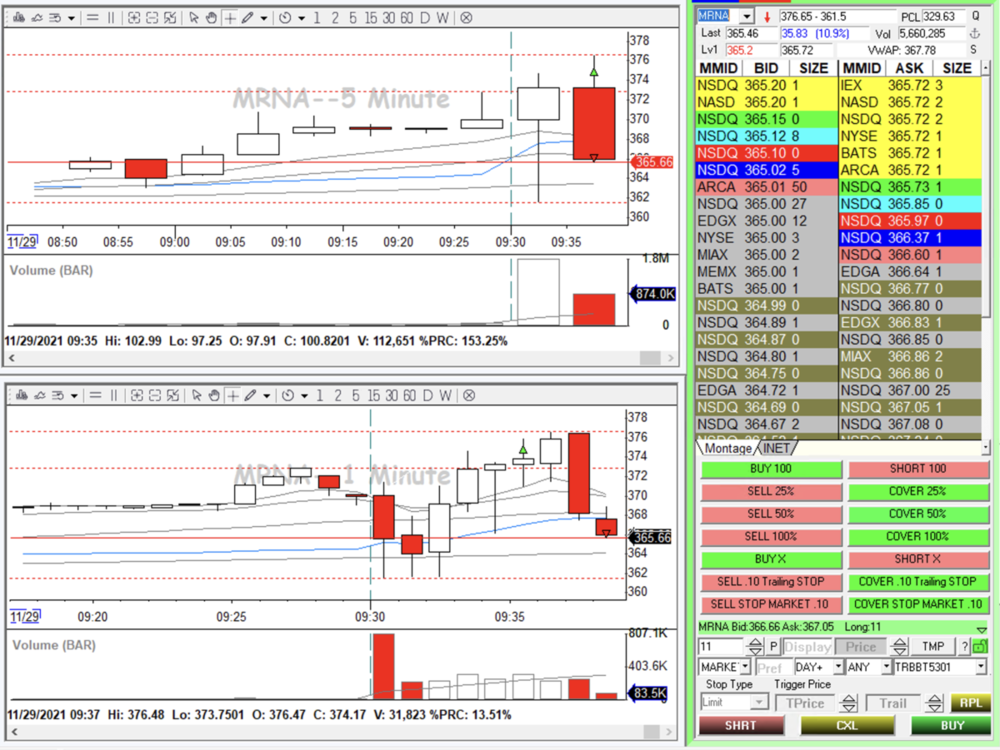
Task: Click the zoom-in icon in top chart toolbar
Action: (x=136, y=17)
